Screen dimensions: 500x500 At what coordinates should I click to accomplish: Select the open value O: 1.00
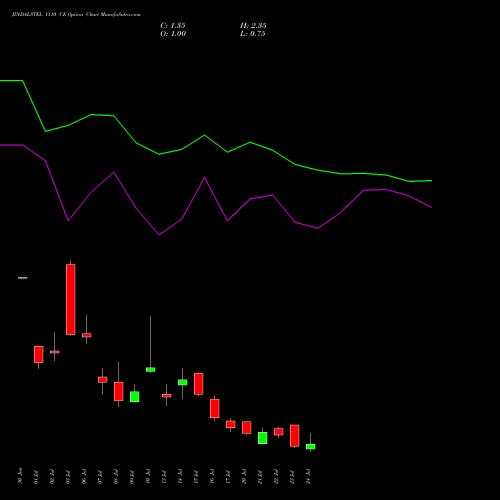173,34
